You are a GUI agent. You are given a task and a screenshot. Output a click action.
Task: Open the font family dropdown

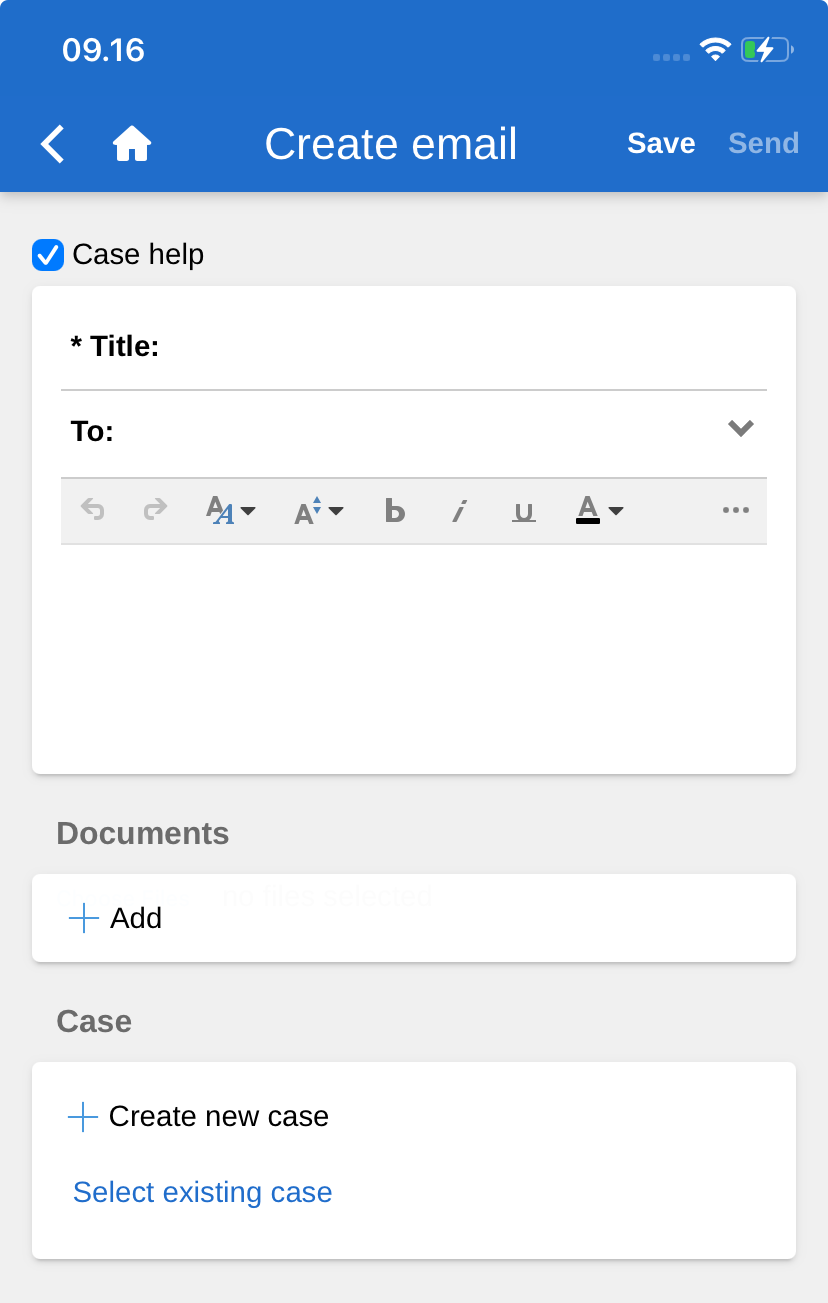click(231, 511)
